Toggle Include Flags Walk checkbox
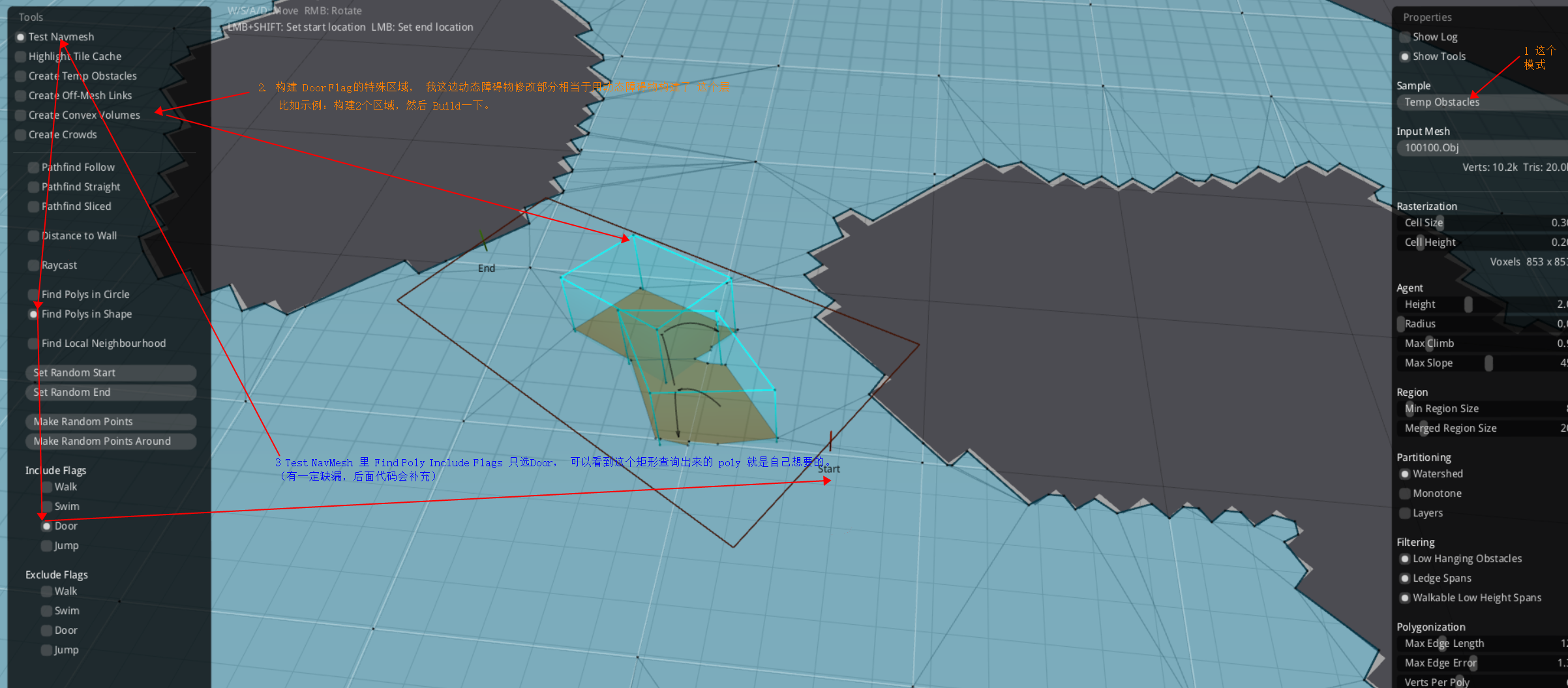The image size is (1568, 688). pos(47,487)
